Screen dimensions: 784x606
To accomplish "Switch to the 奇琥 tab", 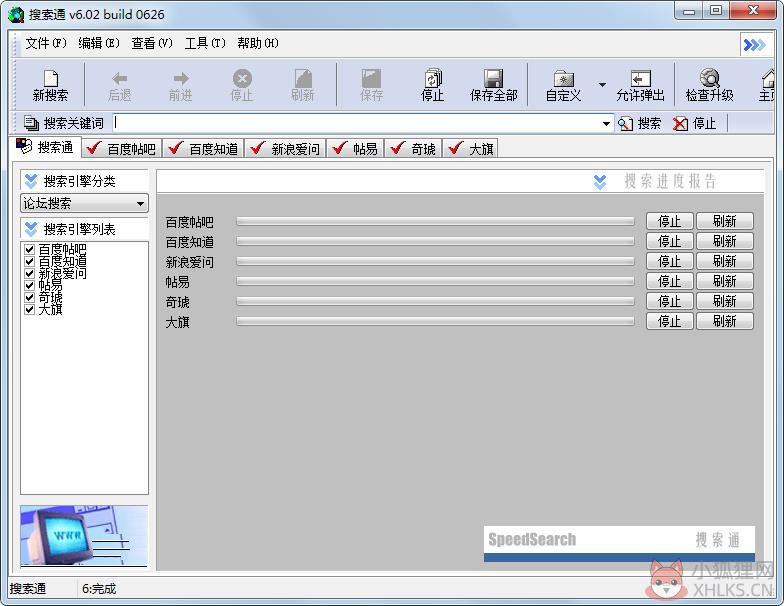I will [x=414, y=149].
